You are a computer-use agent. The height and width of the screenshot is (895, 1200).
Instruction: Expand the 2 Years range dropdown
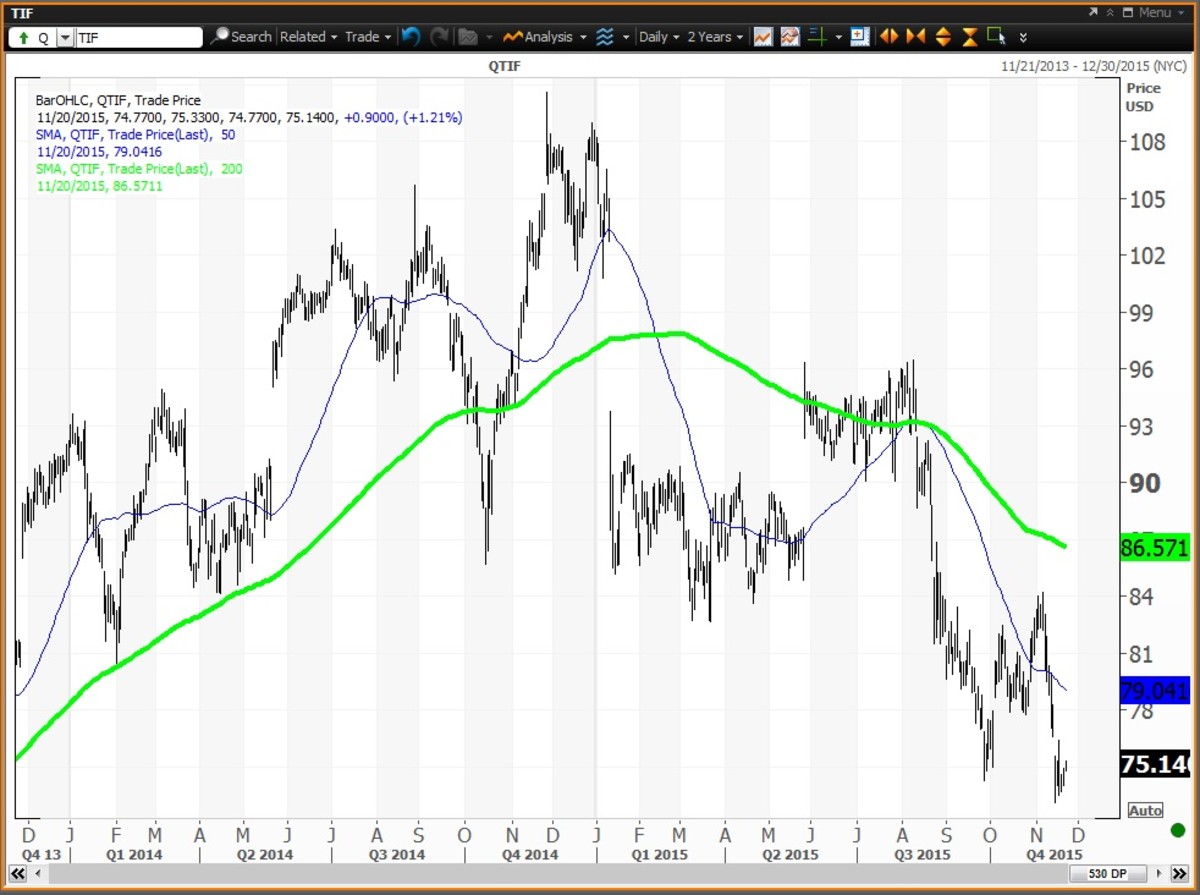[x=715, y=37]
